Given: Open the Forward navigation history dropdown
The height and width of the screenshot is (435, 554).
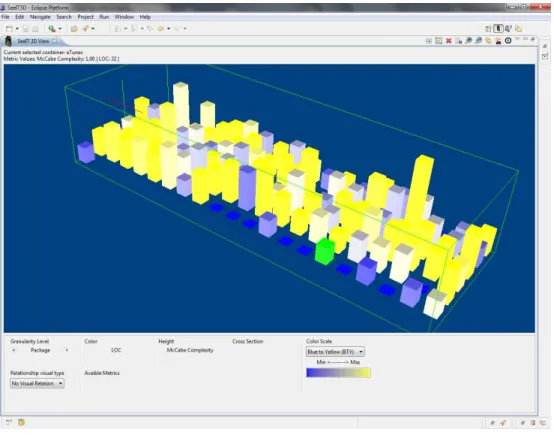Looking at the screenshot, I should (185, 29).
